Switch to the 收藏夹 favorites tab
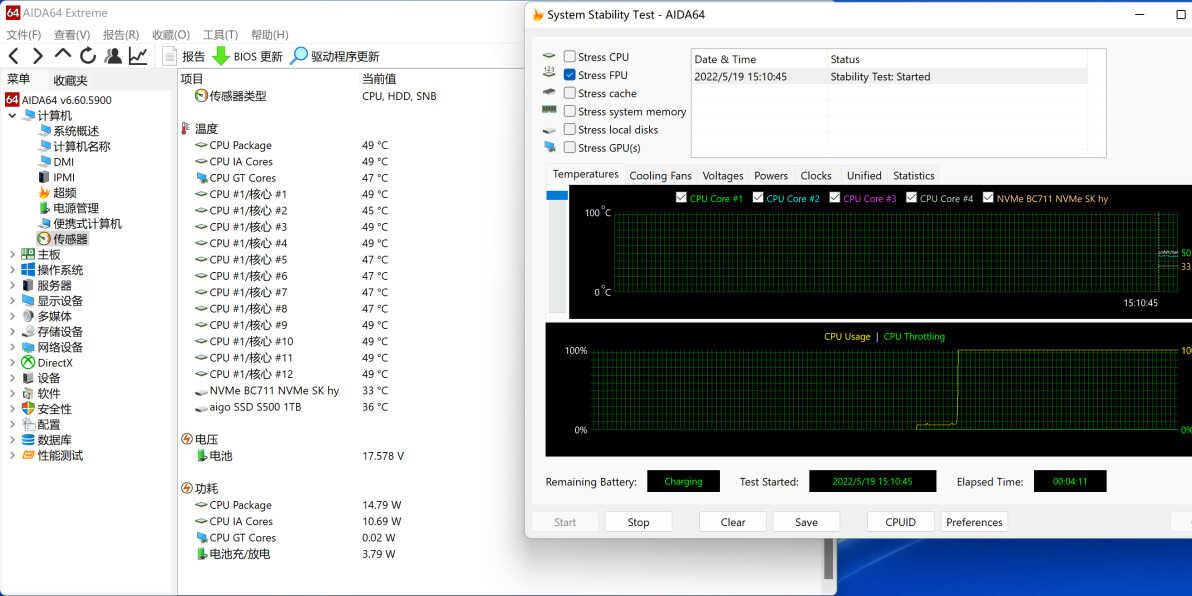1192x596 pixels. coord(71,80)
